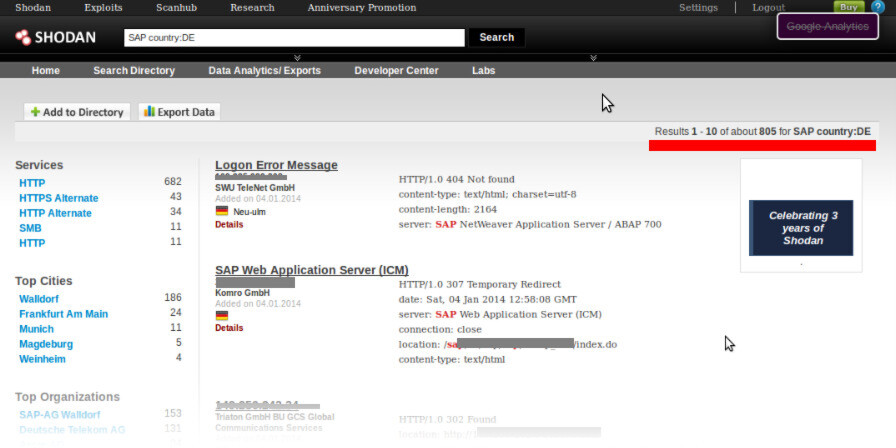Click Shodan in the top bar

[33, 7]
